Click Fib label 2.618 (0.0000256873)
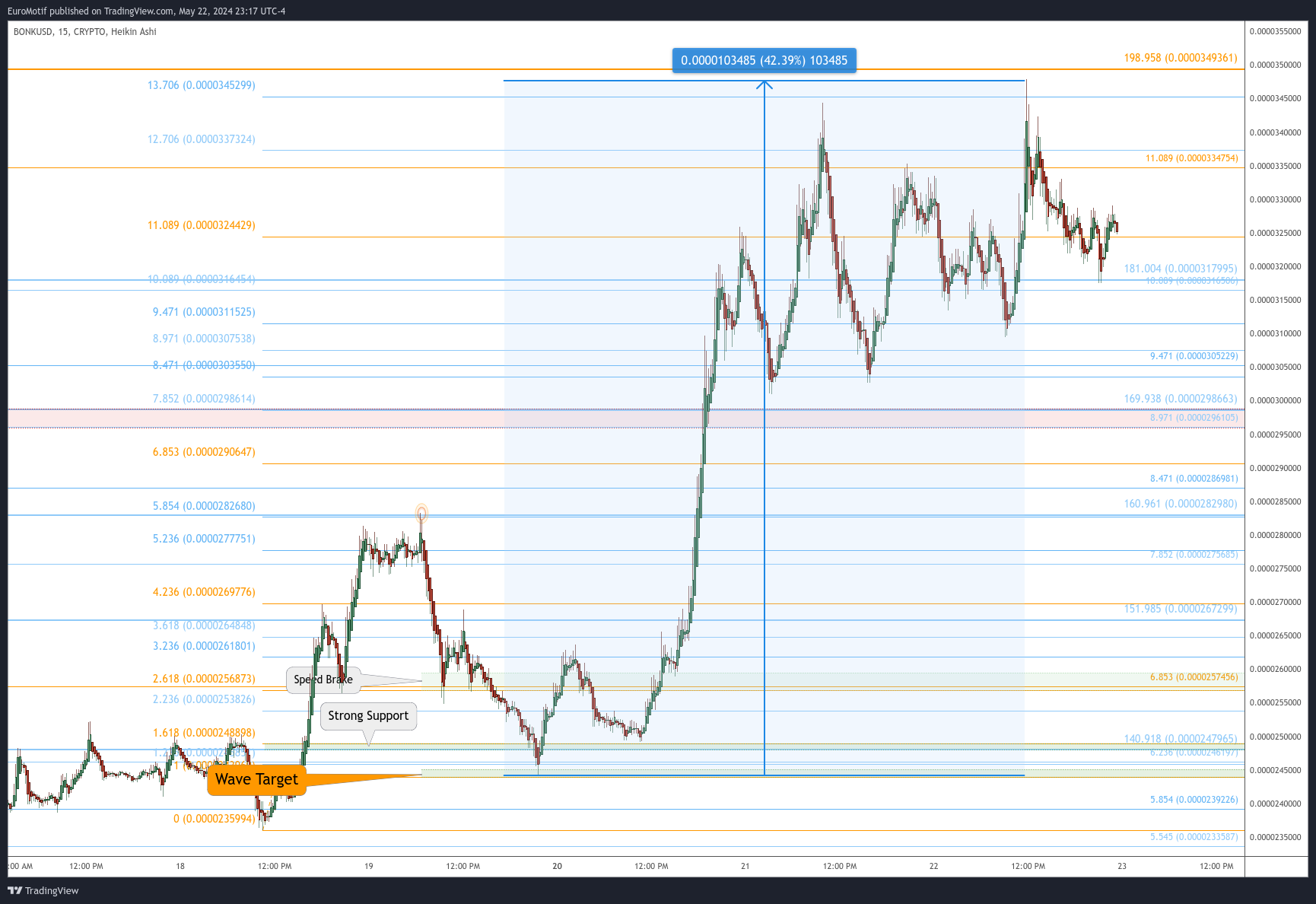This screenshot has width=1316, height=904. (x=204, y=679)
